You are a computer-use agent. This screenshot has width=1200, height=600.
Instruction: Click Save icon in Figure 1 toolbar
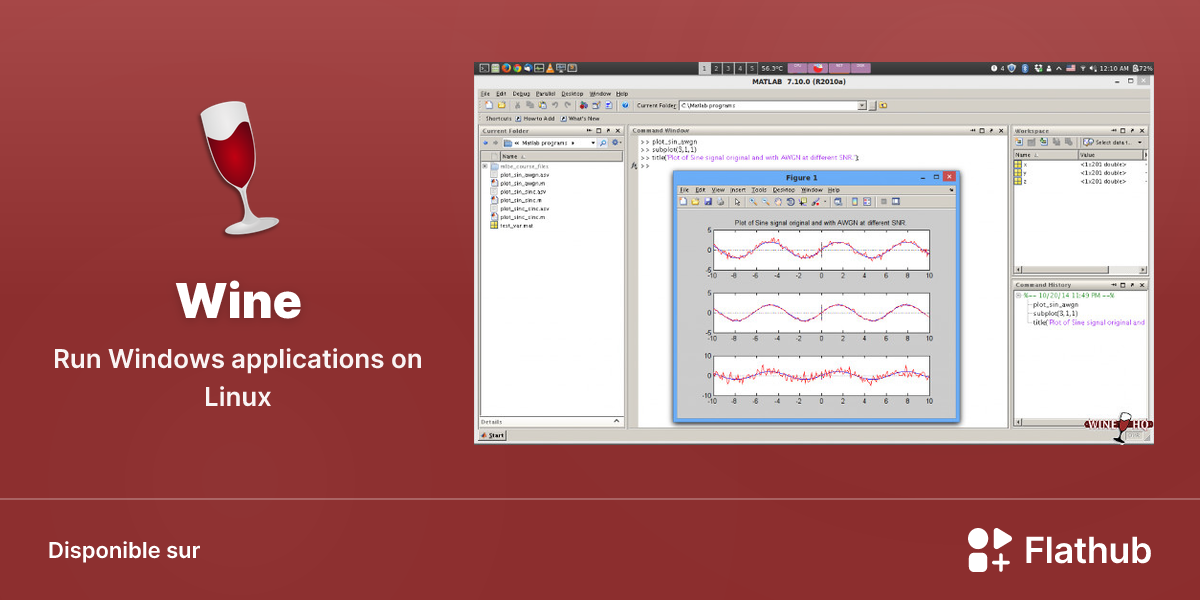[708, 201]
